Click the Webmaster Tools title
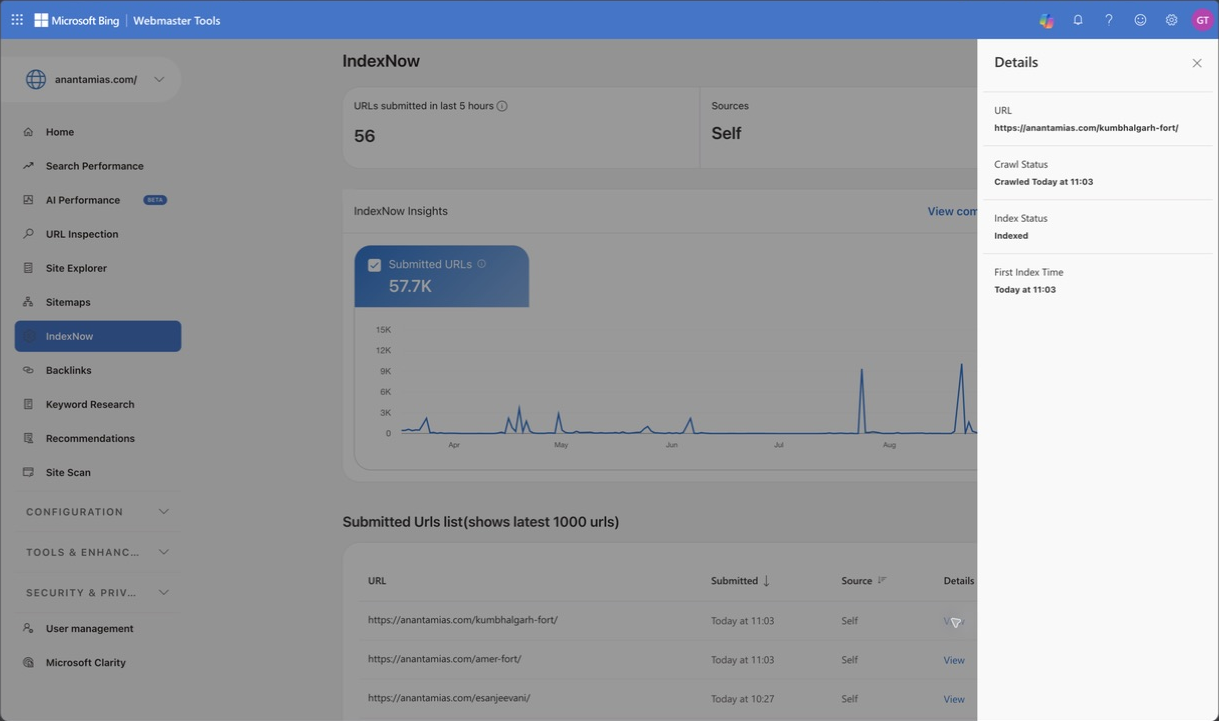 (x=177, y=20)
